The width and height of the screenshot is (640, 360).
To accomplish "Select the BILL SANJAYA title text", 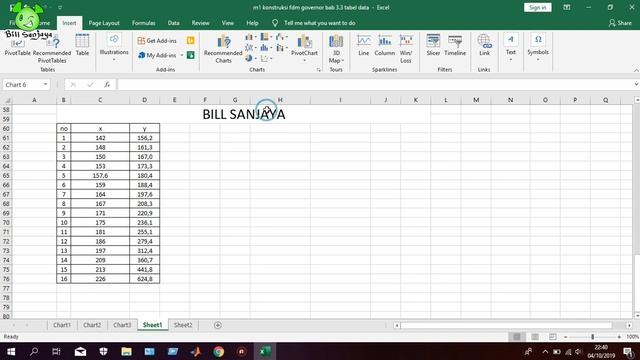I will (x=244, y=114).
